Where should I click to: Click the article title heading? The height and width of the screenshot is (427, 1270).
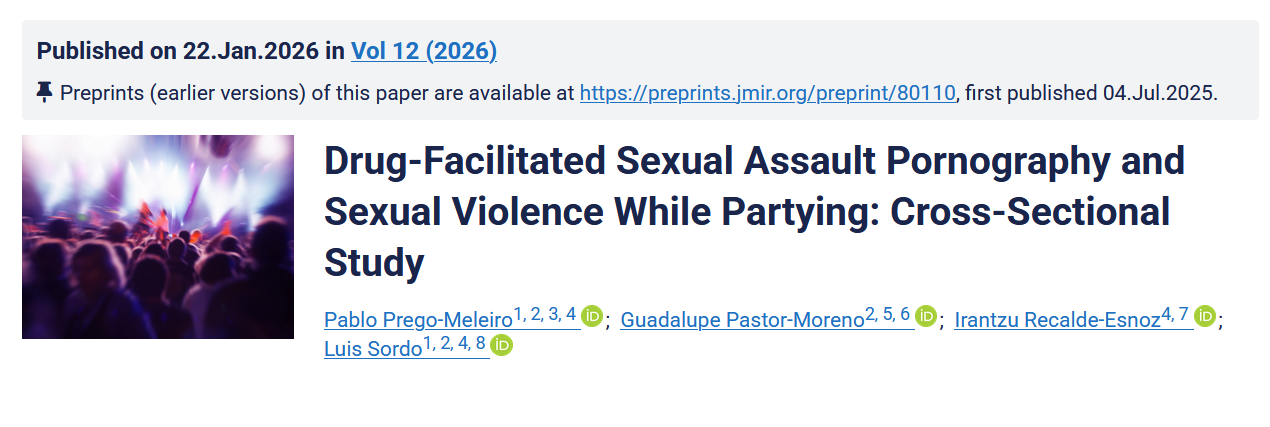coord(754,212)
